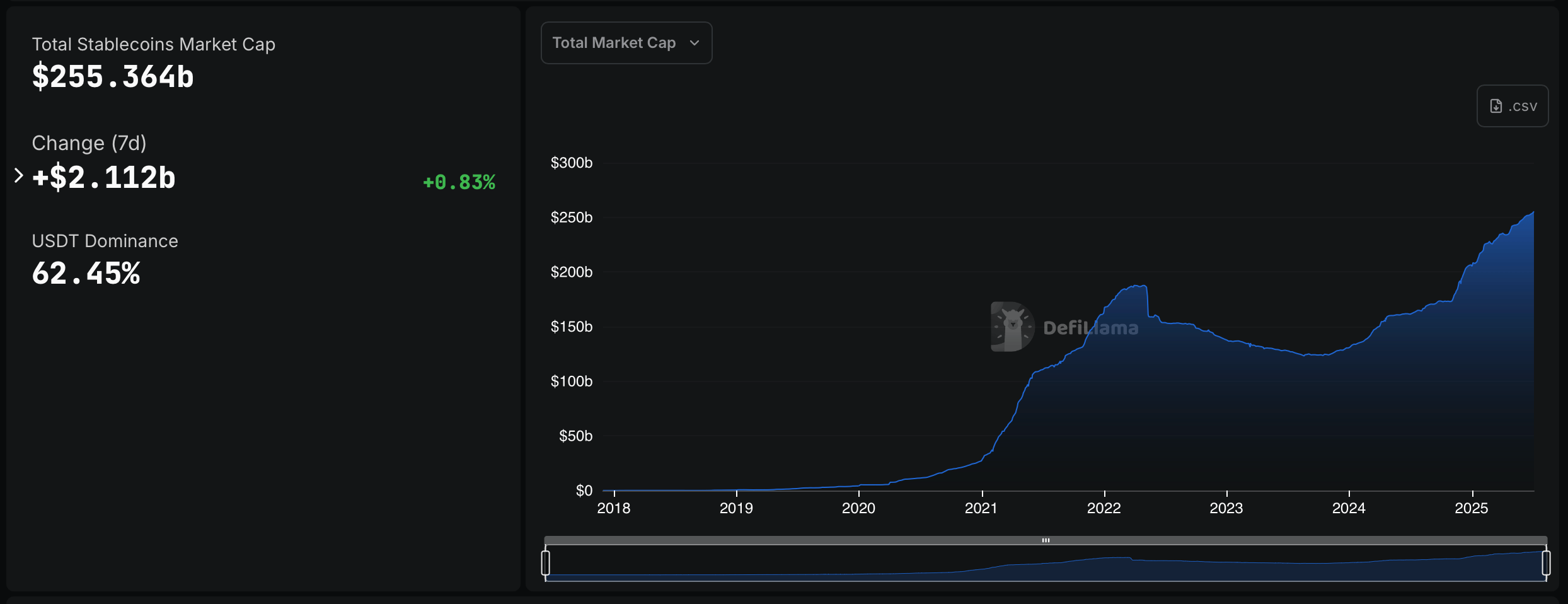Screen dimensions: 1568x604
Task: Click the $50b y-axis label
Action: pyautogui.click(x=575, y=436)
